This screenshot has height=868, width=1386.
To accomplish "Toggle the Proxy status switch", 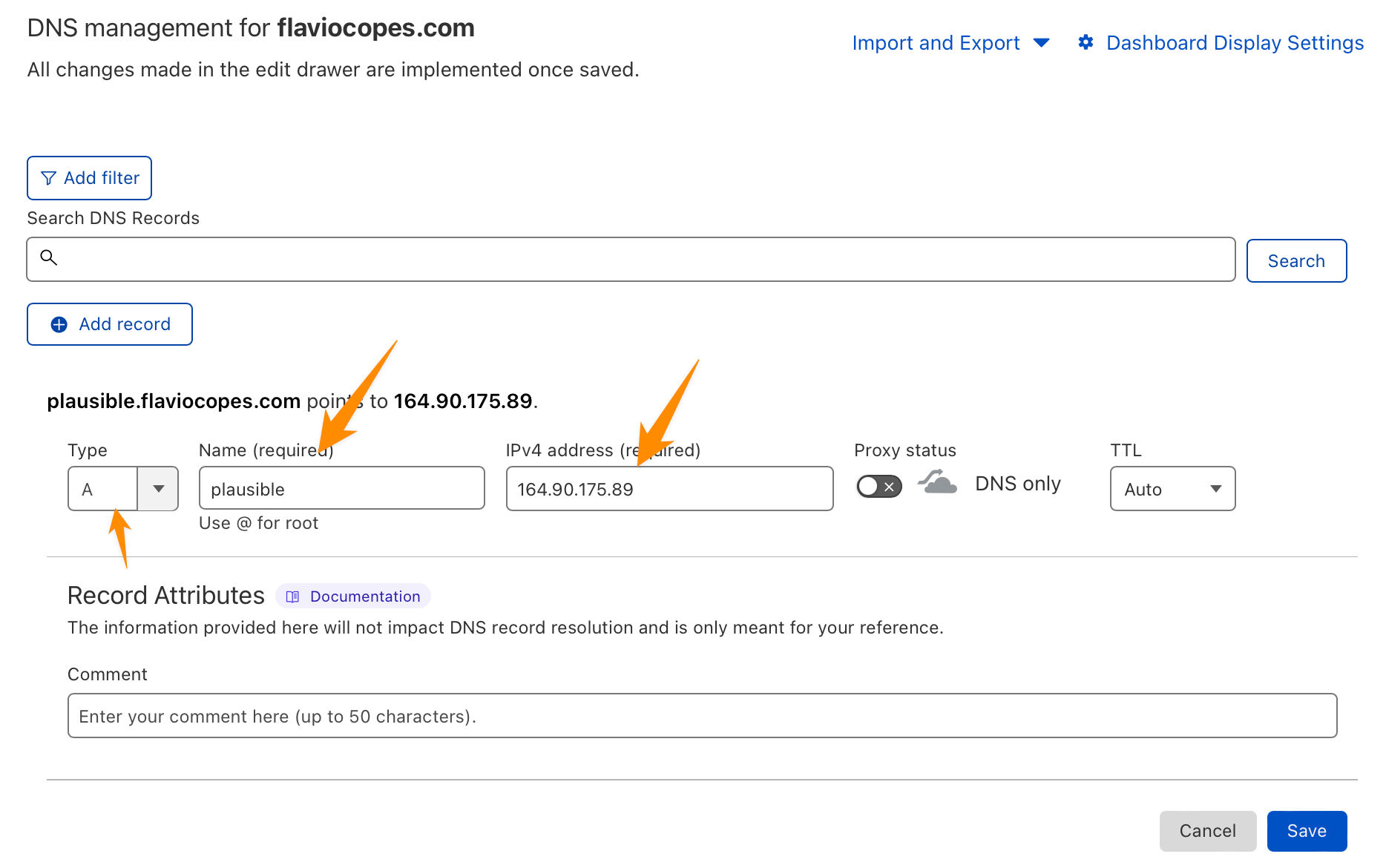I will tap(878, 487).
